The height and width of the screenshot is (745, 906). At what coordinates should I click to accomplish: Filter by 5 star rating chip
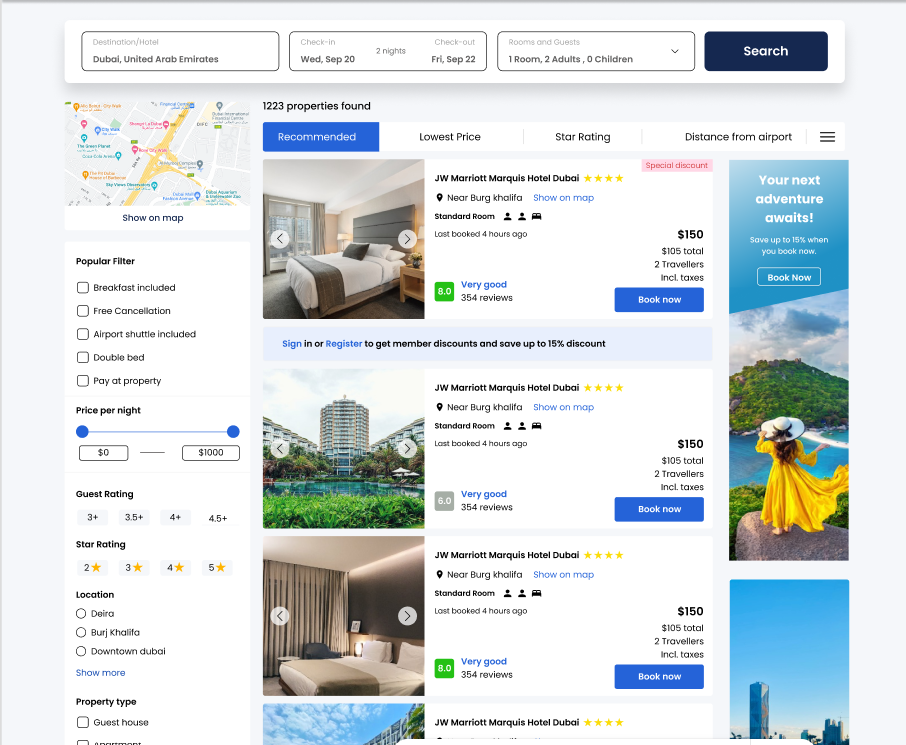(x=217, y=568)
